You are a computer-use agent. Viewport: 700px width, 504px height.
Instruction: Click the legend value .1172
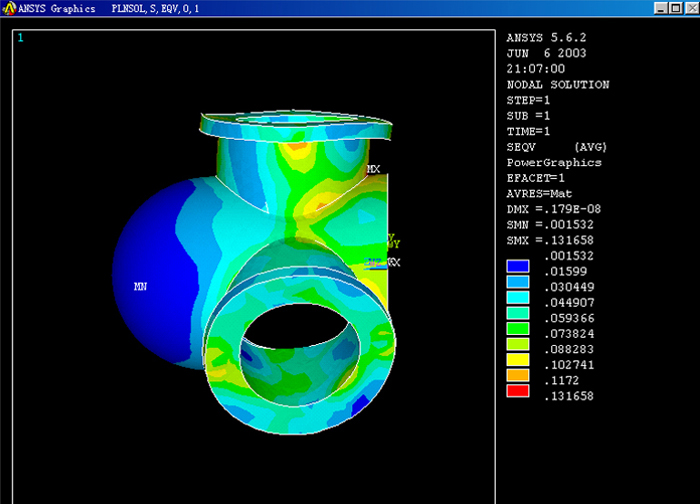pyautogui.click(x=562, y=381)
